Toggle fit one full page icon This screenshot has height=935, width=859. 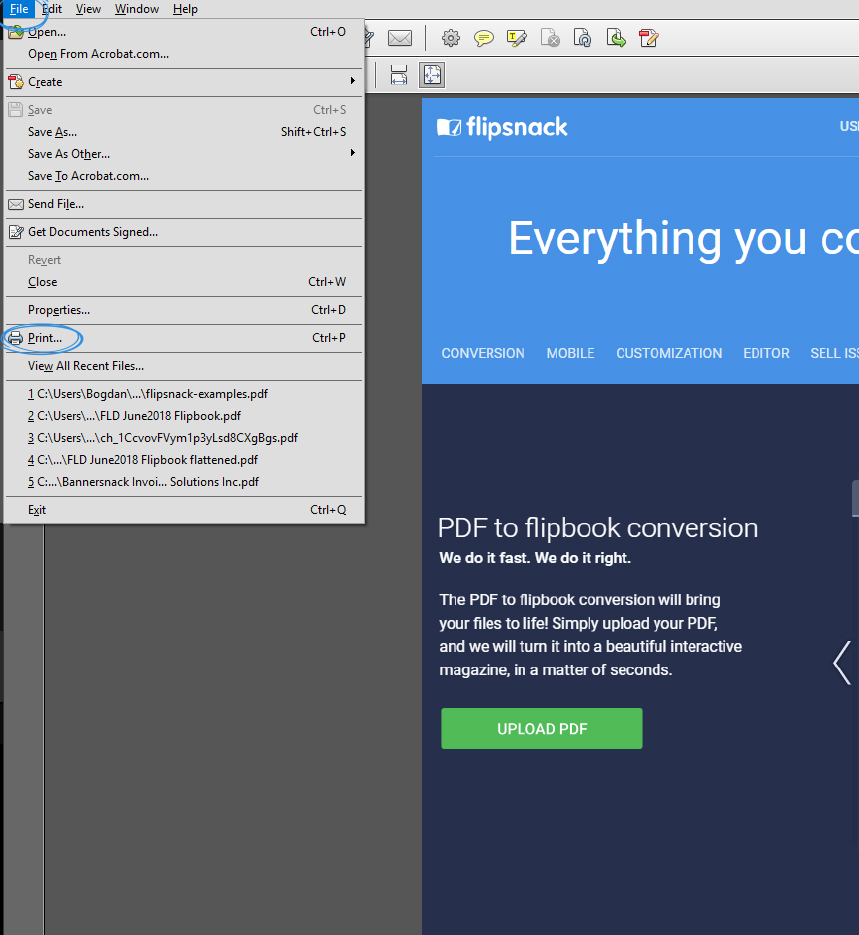click(x=432, y=75)
